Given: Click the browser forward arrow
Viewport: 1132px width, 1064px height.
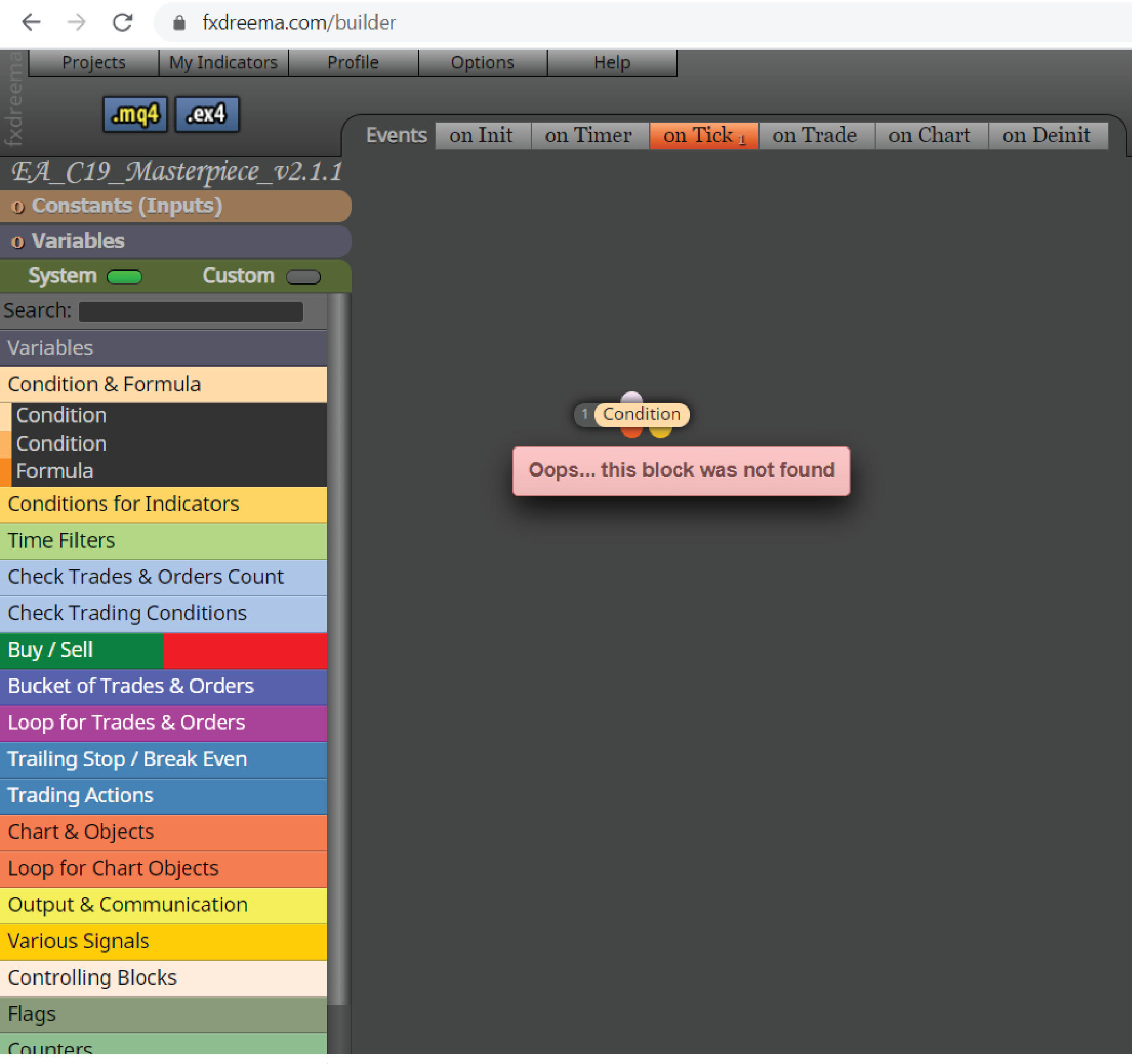Looking at the screenshot, I should tap(77, 23).
